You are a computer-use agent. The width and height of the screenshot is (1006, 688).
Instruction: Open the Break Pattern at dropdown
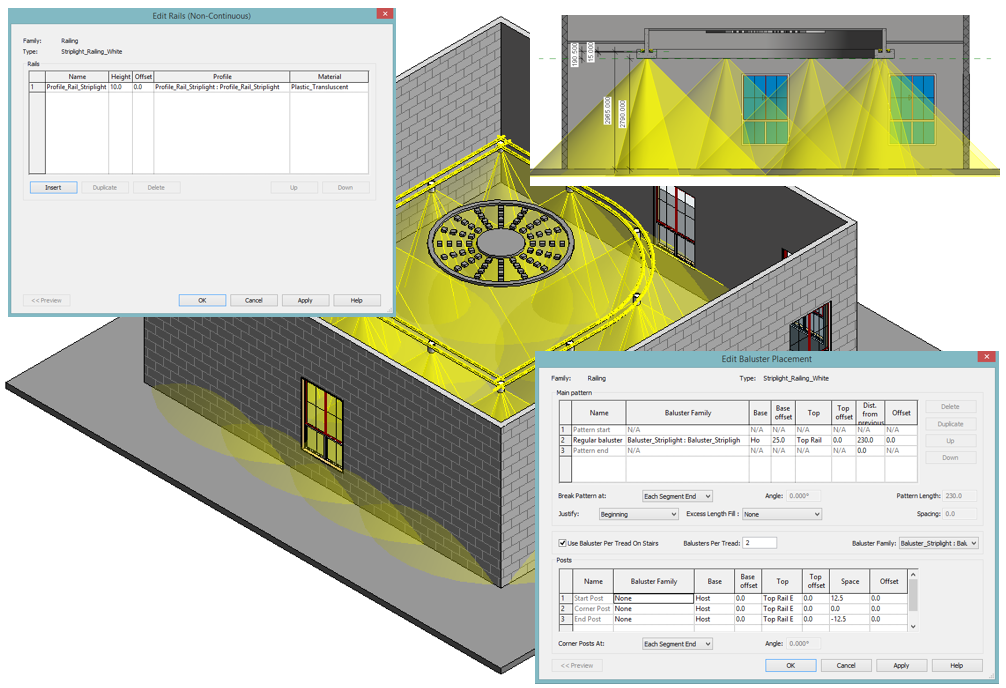(x=678, y=496)
